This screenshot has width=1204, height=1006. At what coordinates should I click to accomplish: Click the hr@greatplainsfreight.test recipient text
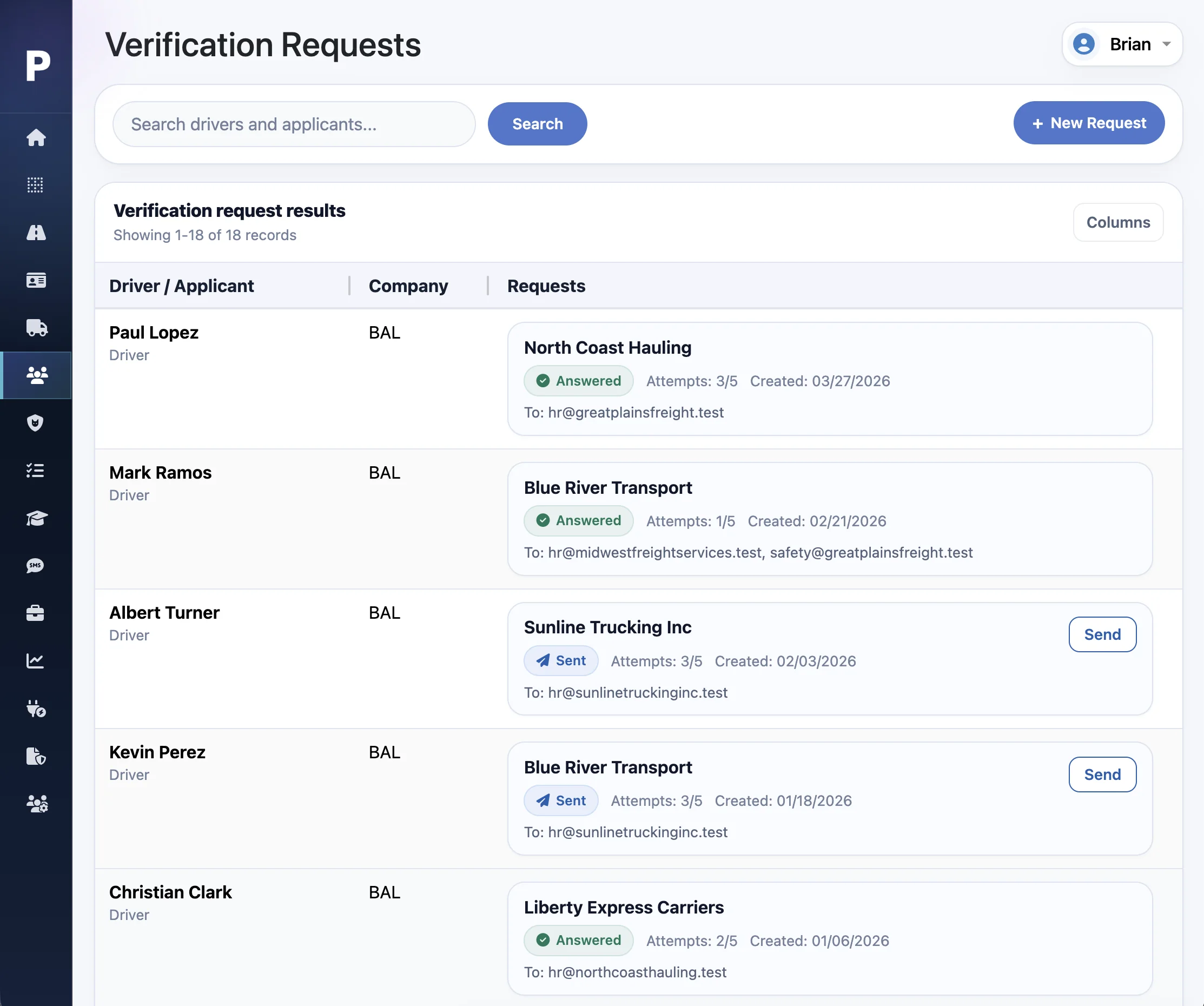[x=636, y=413]
